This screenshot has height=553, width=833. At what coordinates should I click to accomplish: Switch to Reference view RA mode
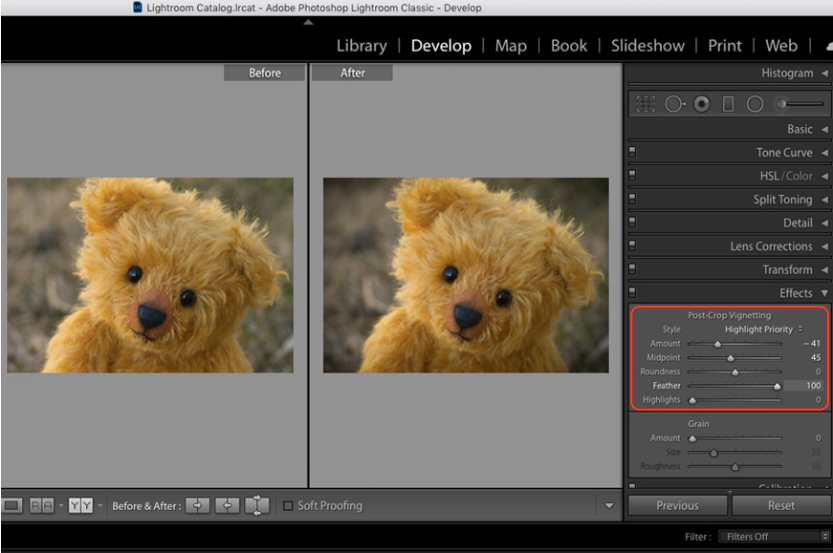pyautogui.click(x=41, y=505)
